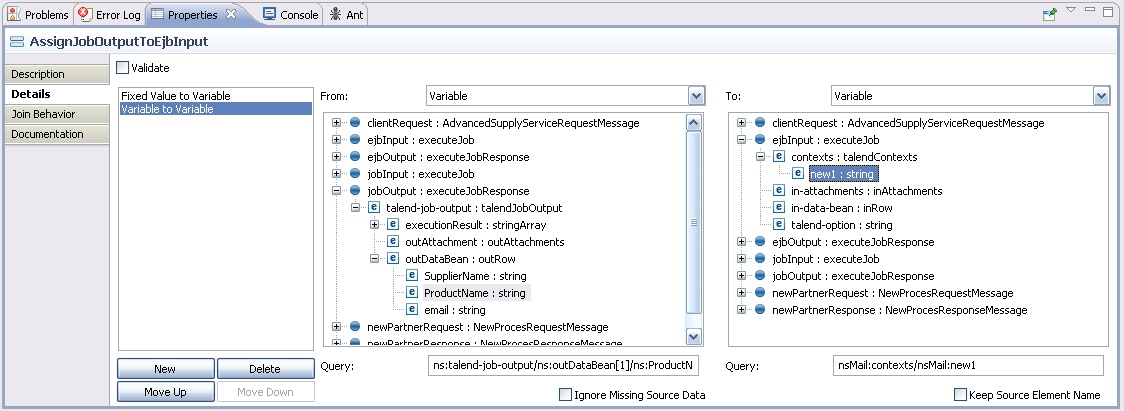Click the AssignJobOutputToEjbInput title icon
This screenshot has height=411, width=1124.
pyautogui.click(x=17, y=42)
